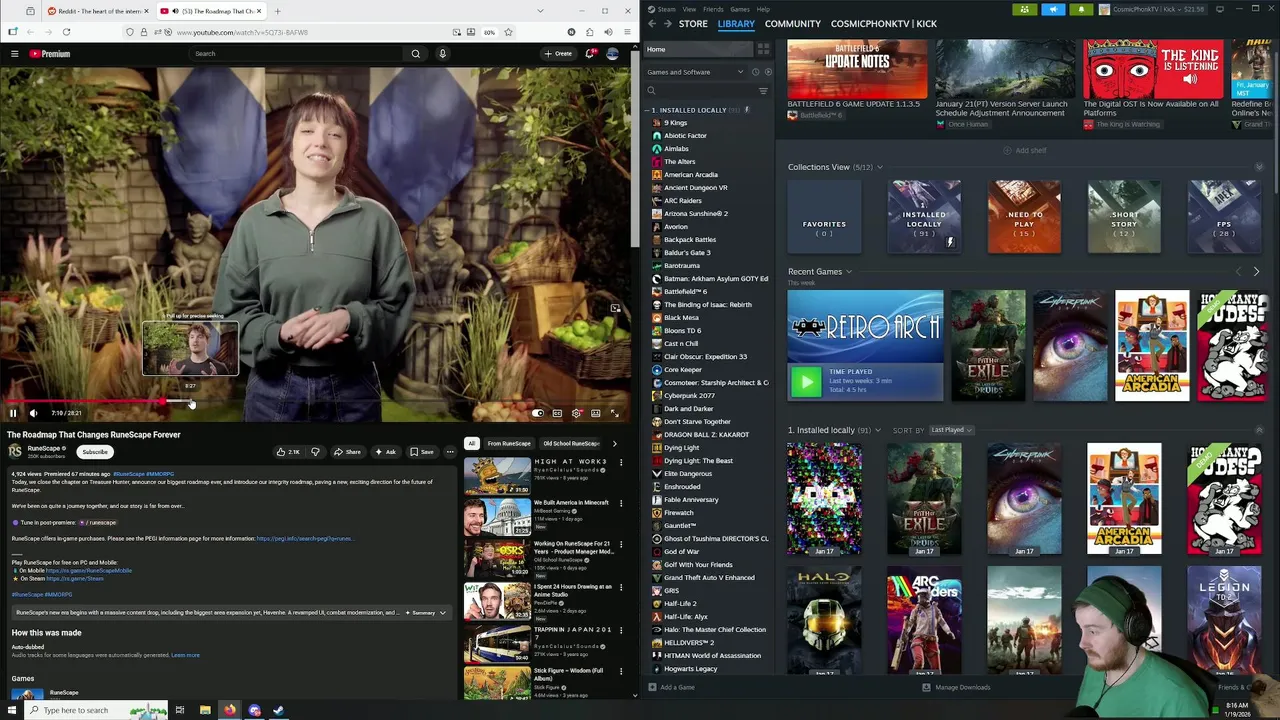This screenshot has height=720, width=1280.
Task: Select Baldur's Gate 3 in library list
Action: pos(687,253)
